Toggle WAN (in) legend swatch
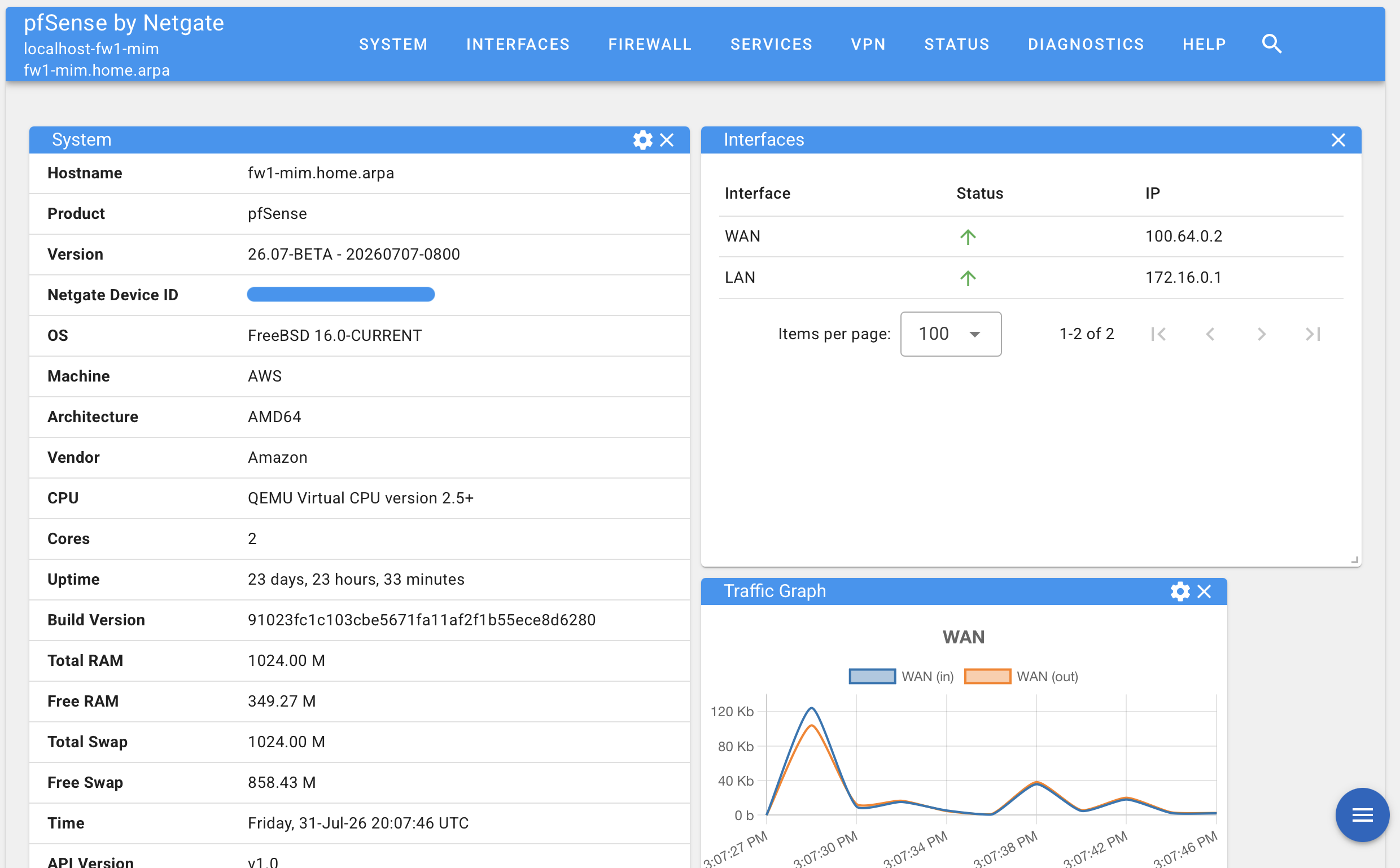This screenshot has width=1400, height=868. click(872, 676)
